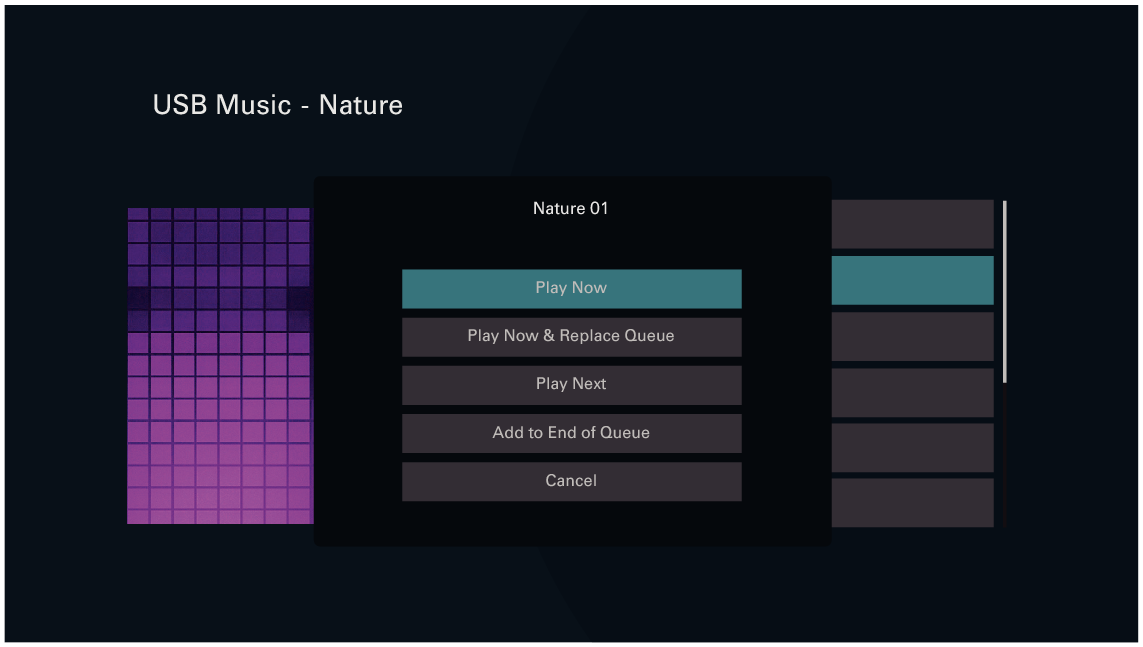1143x647 pixels.
Task: Add Nature 01 to end of queue
Action: point(571,433)
